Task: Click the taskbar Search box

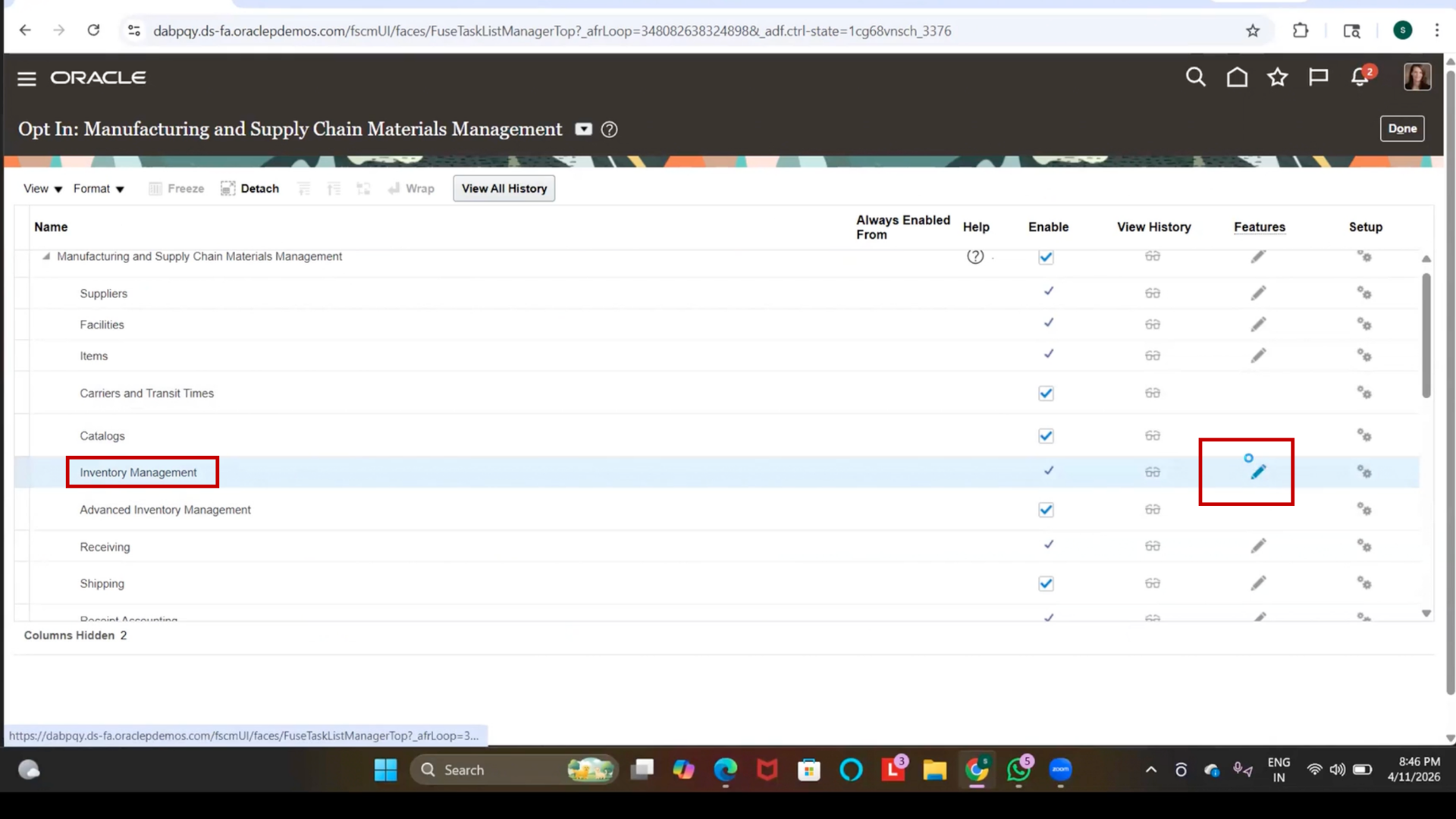Action: click(x=514, y=770)
